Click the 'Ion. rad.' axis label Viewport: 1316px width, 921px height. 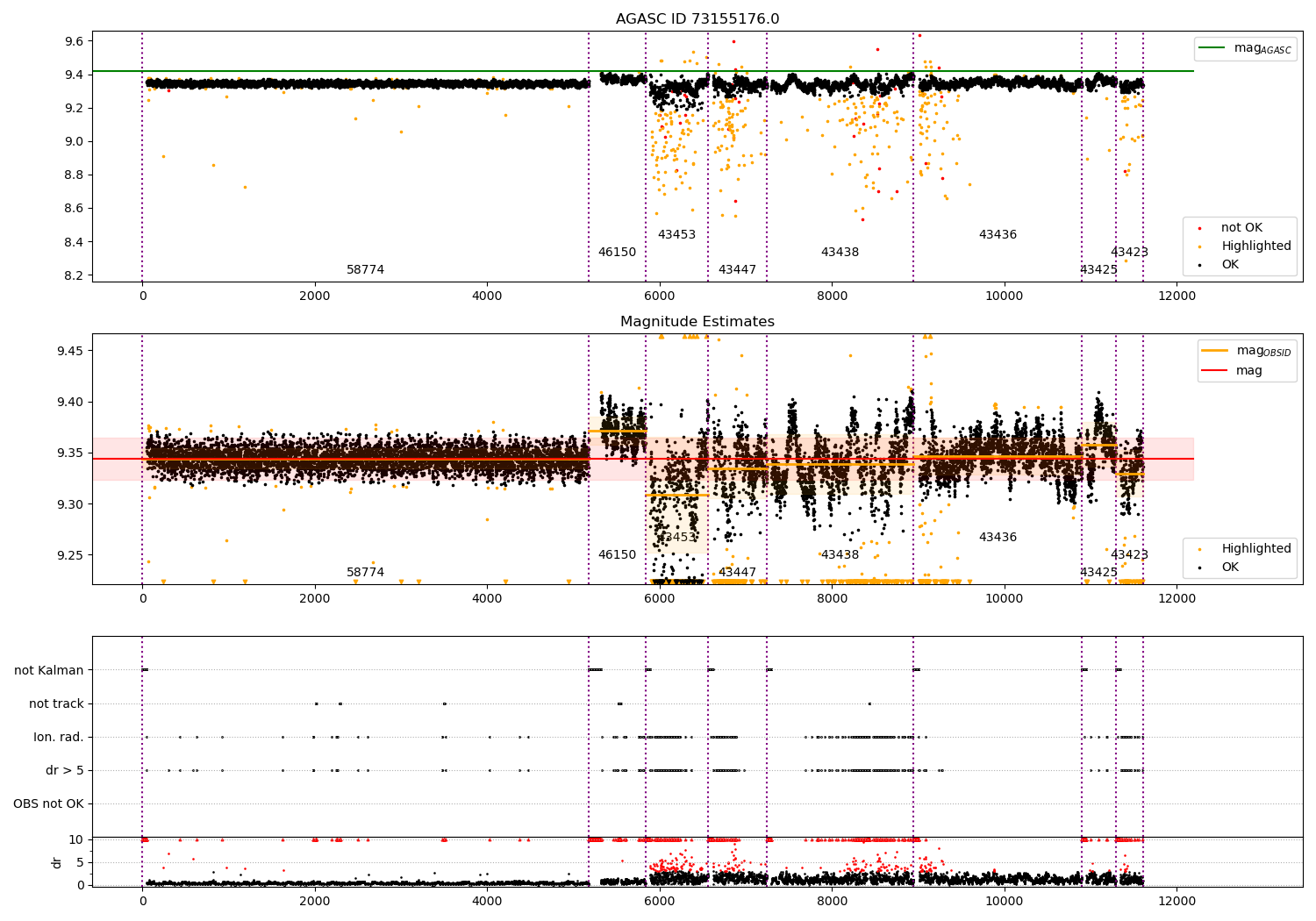pos(59,737)
